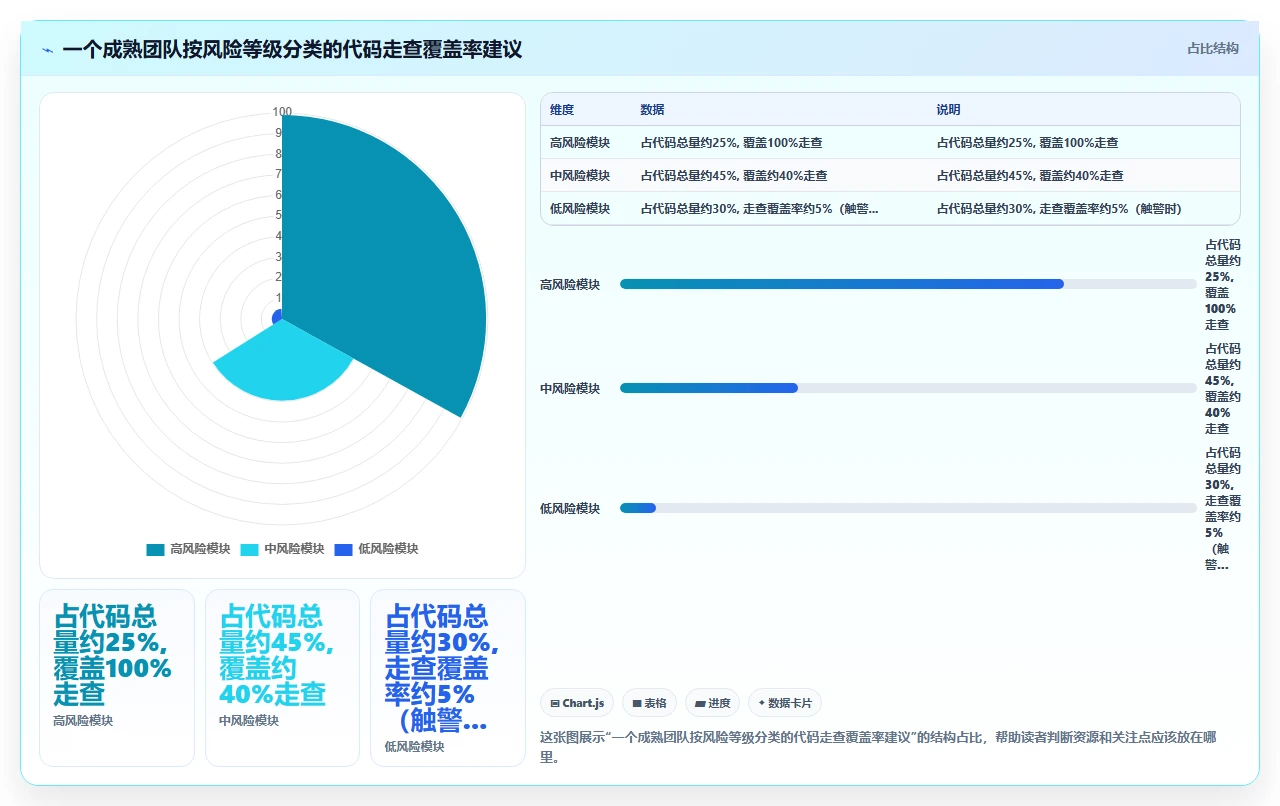The width and height of the screenshot is (1280, 806).
Task: Click value text beside 中风险模块 progress bar
Action: pyautogui.click(x=1223, y=388)
